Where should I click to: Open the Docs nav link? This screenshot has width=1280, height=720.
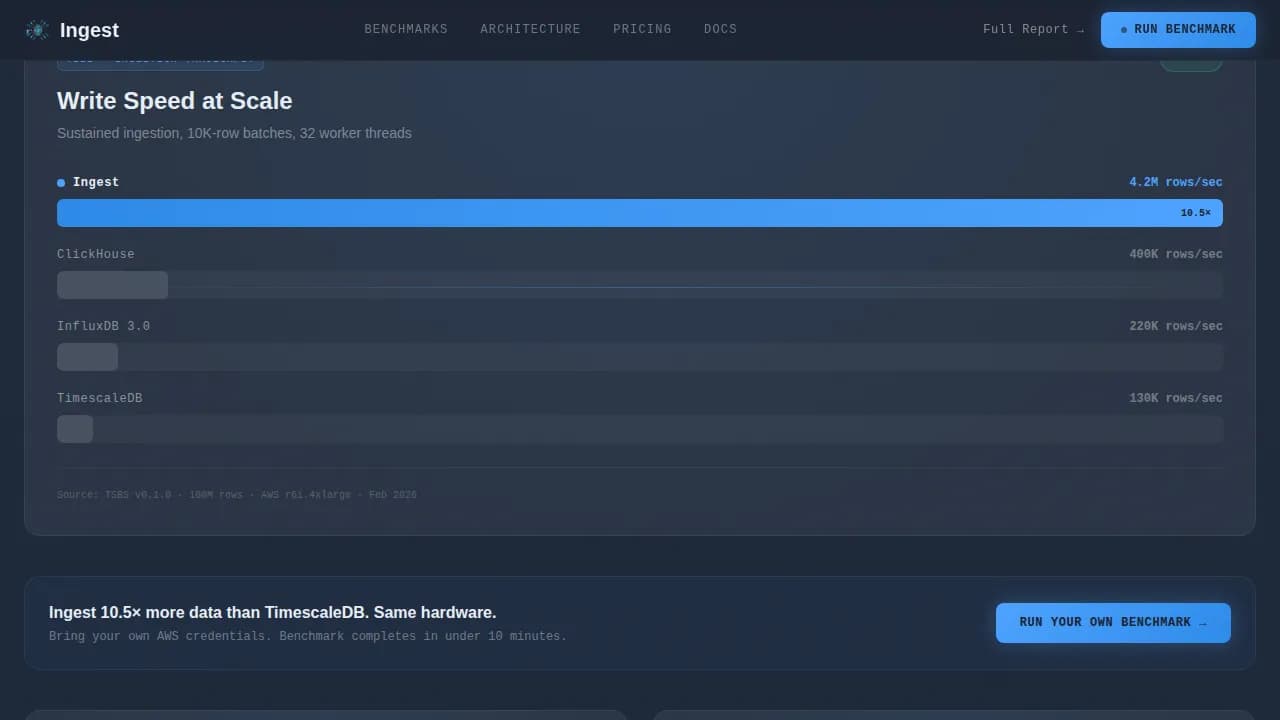pos(720,29)
